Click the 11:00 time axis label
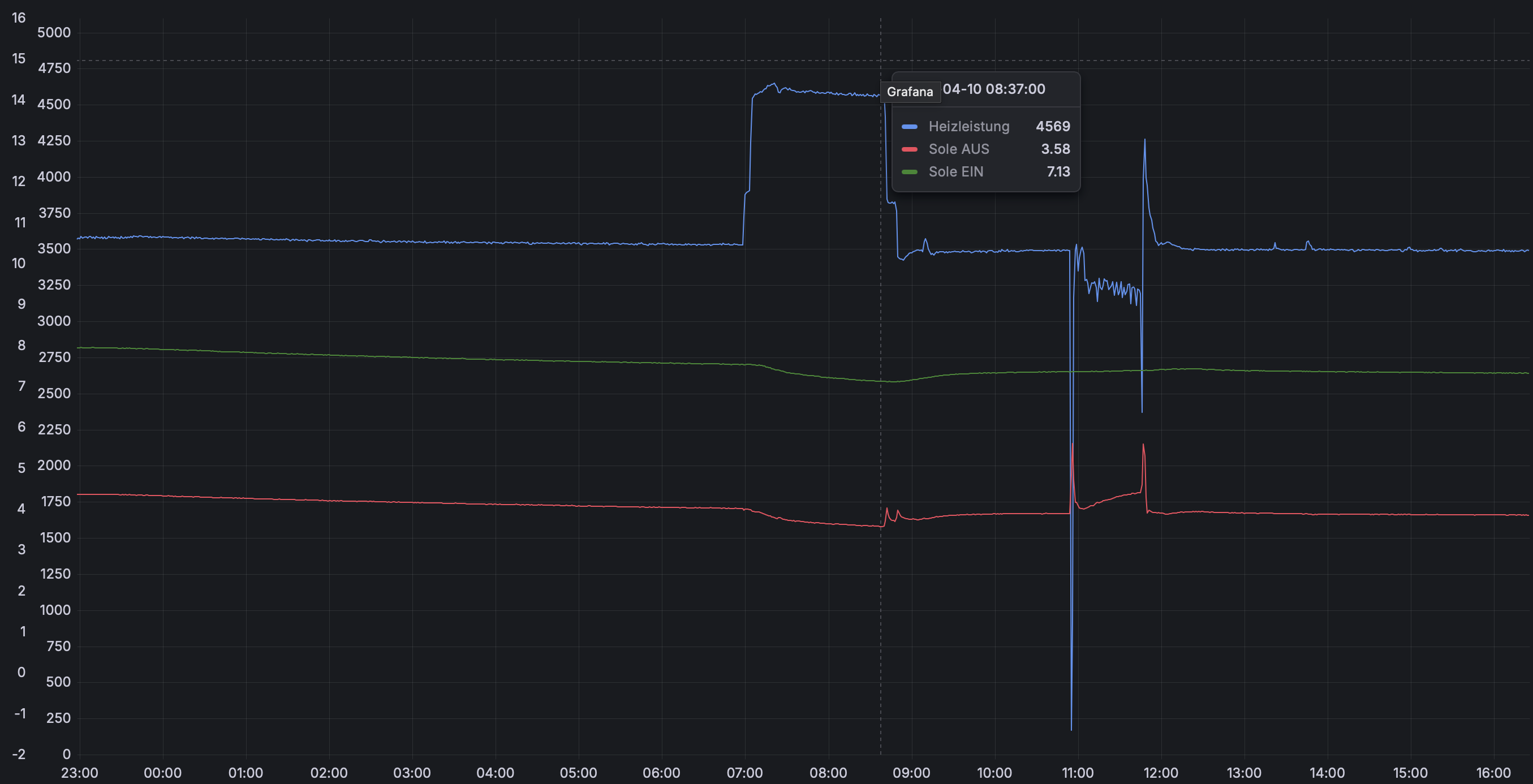This screenshot has height=784, width=1533. click(x=1077, y=773)
